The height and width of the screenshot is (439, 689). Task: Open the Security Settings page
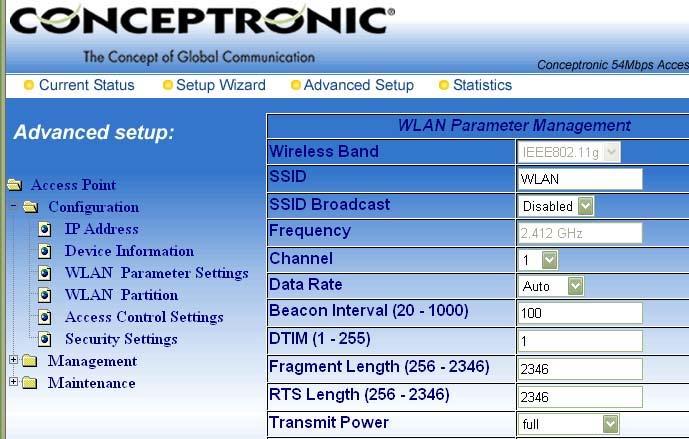coord(121,339)
